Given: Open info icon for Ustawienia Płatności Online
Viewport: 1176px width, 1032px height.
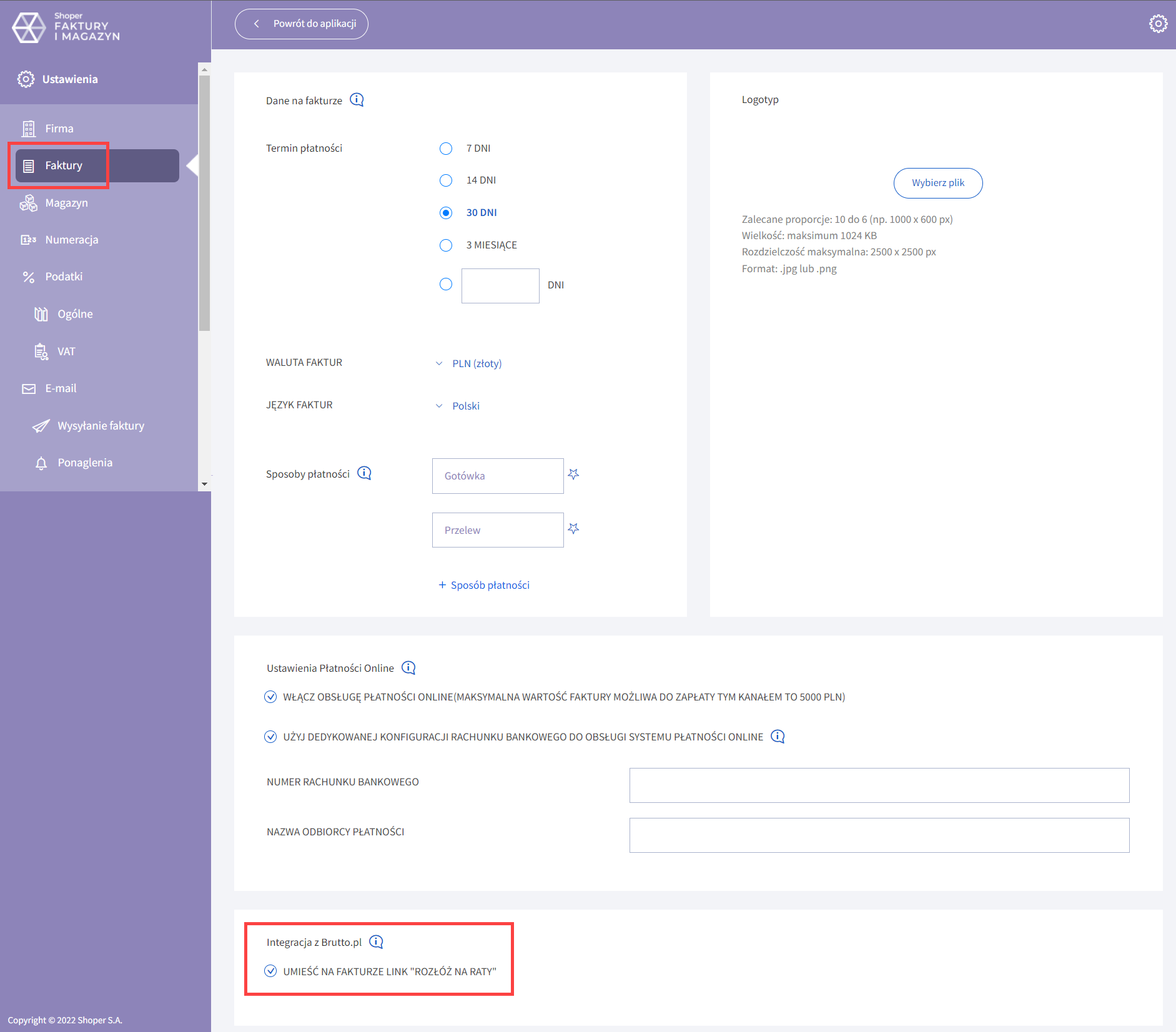Looking at the screenshot, I should tap(408, 667).
